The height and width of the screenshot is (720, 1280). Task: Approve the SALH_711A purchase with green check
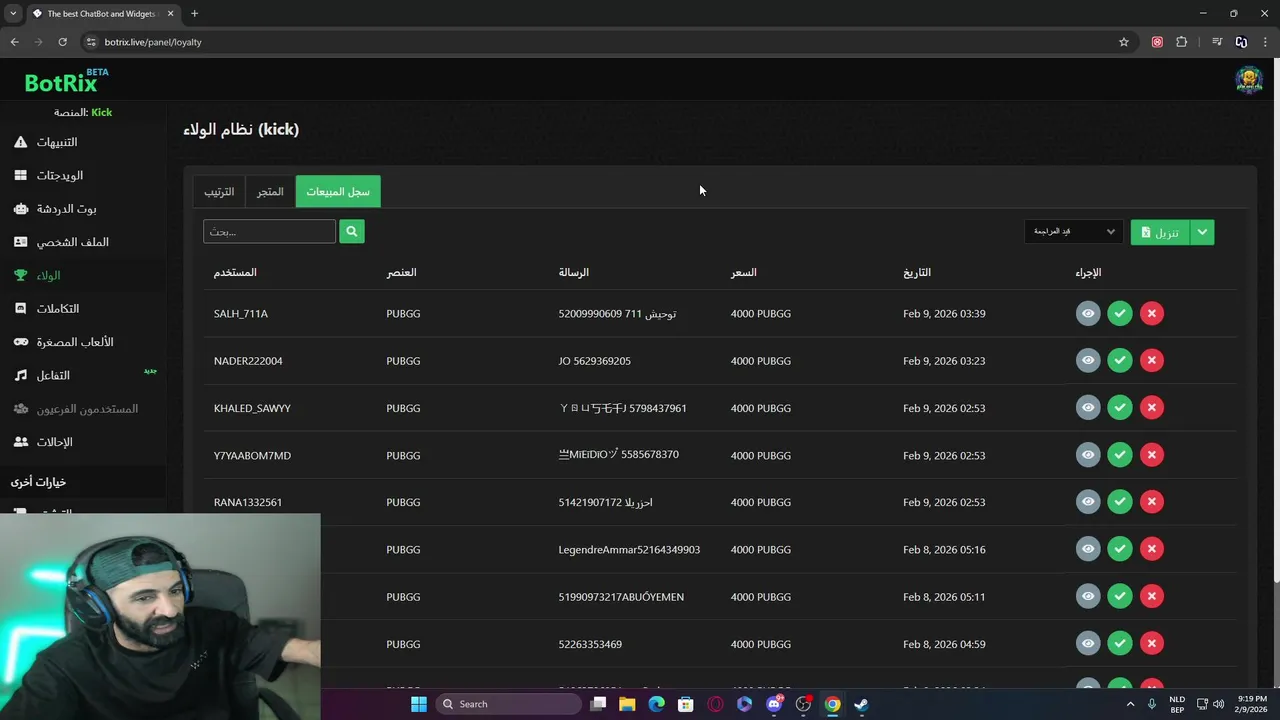click(1120, 313)
